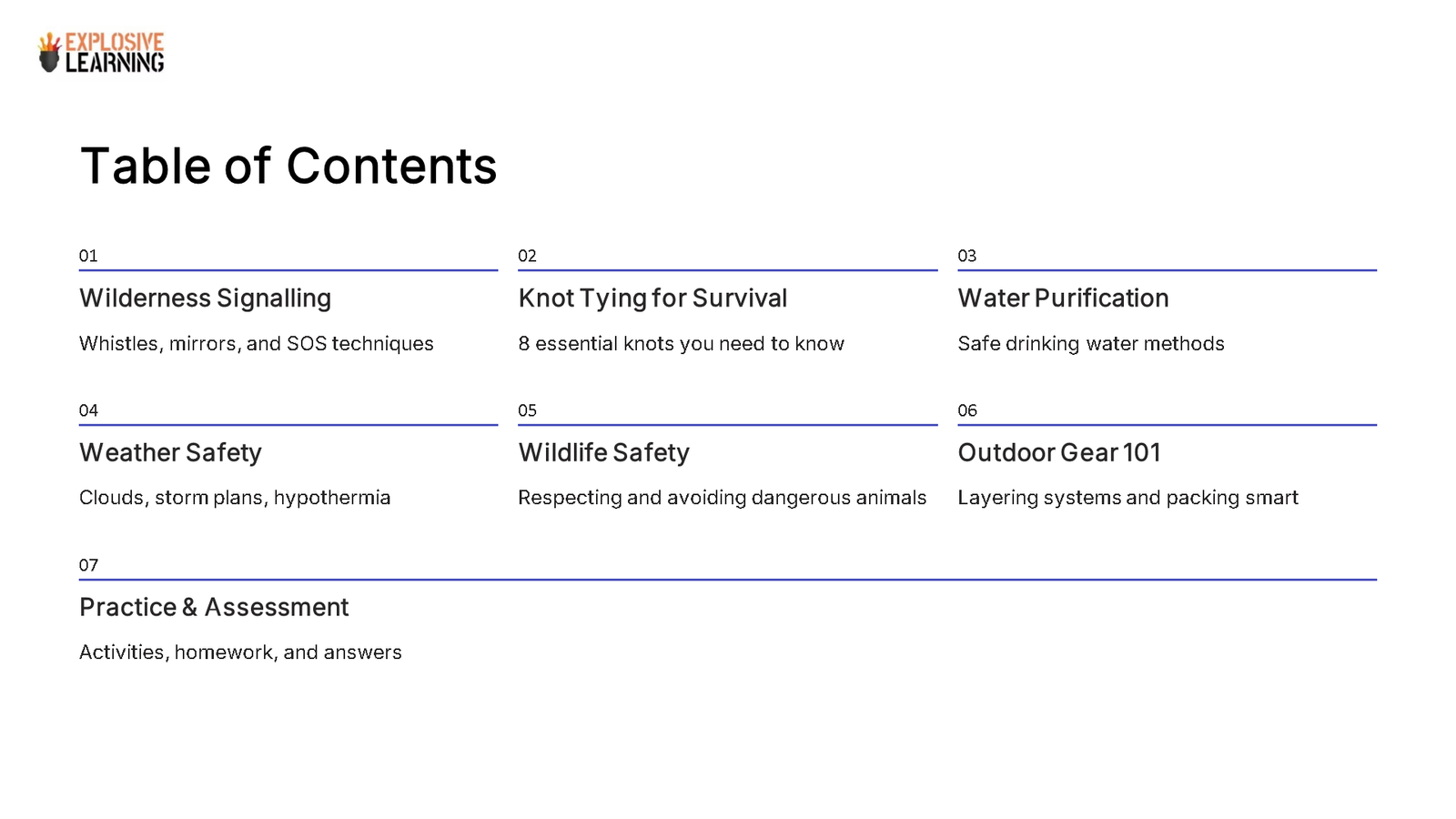This screenshot has width=1456, height=819.
Task: Click the "8 essential knots" description
Action: coord(681,344)
